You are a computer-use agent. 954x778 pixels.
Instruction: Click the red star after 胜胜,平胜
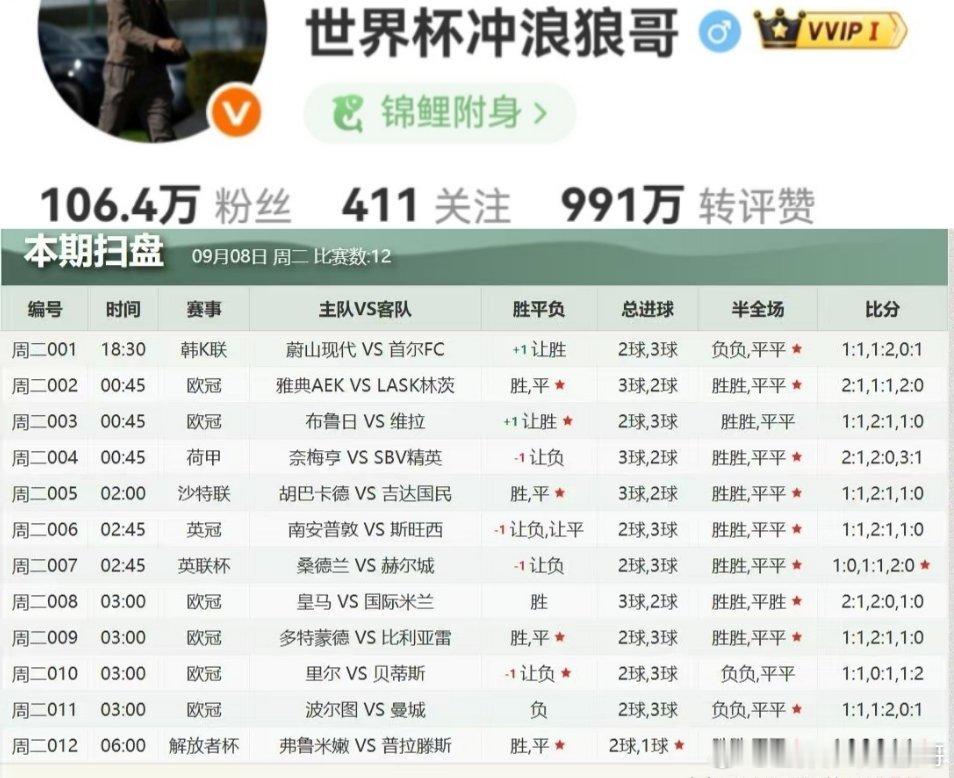tap(796, 601)
